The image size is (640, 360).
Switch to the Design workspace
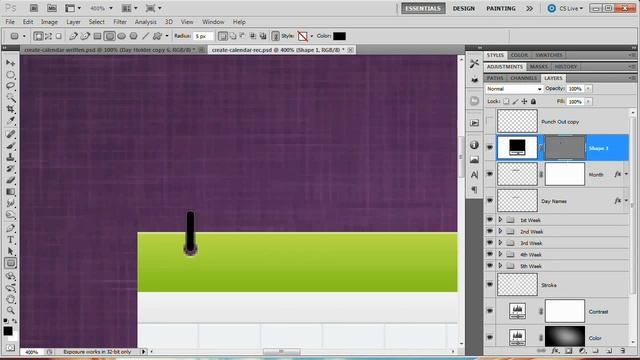click(x=464, y=8)
